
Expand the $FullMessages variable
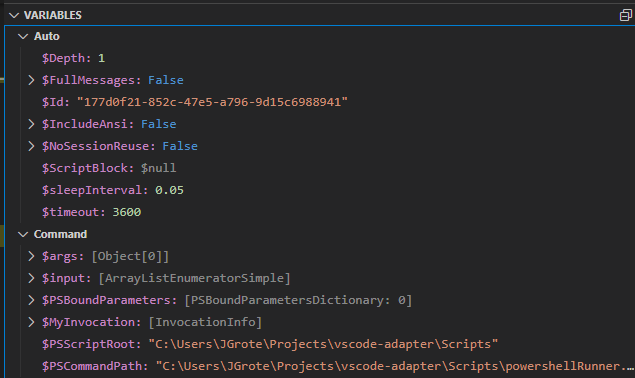pyautogui.click(x=31, y=80)
